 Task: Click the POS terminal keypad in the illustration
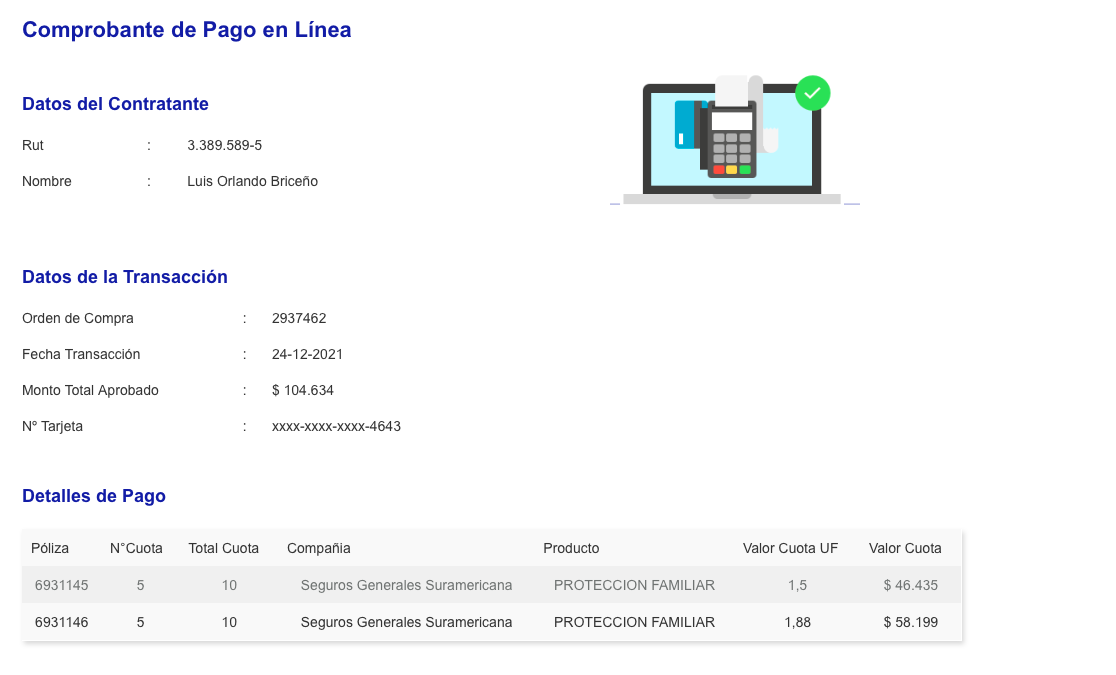click(x=732, y=149)
